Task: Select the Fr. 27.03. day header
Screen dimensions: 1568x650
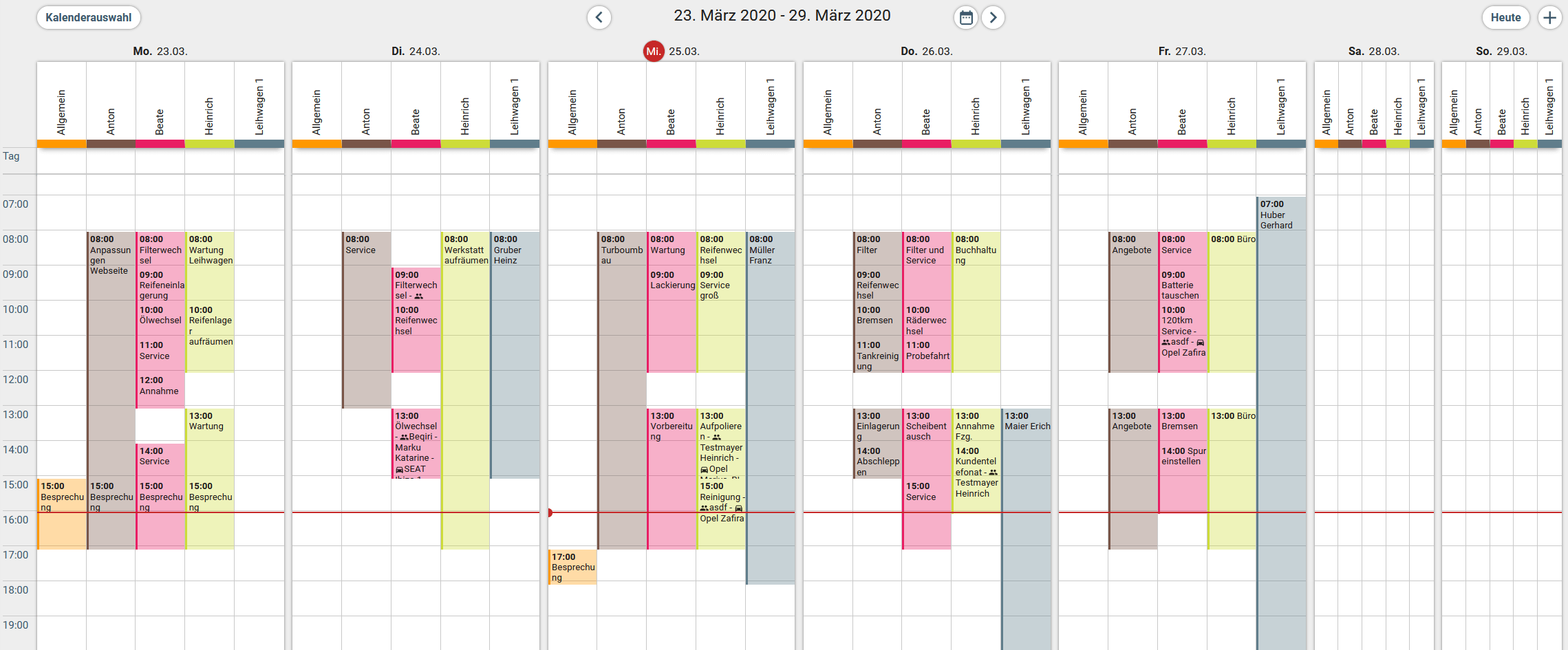Action: tap(1182, 51)
